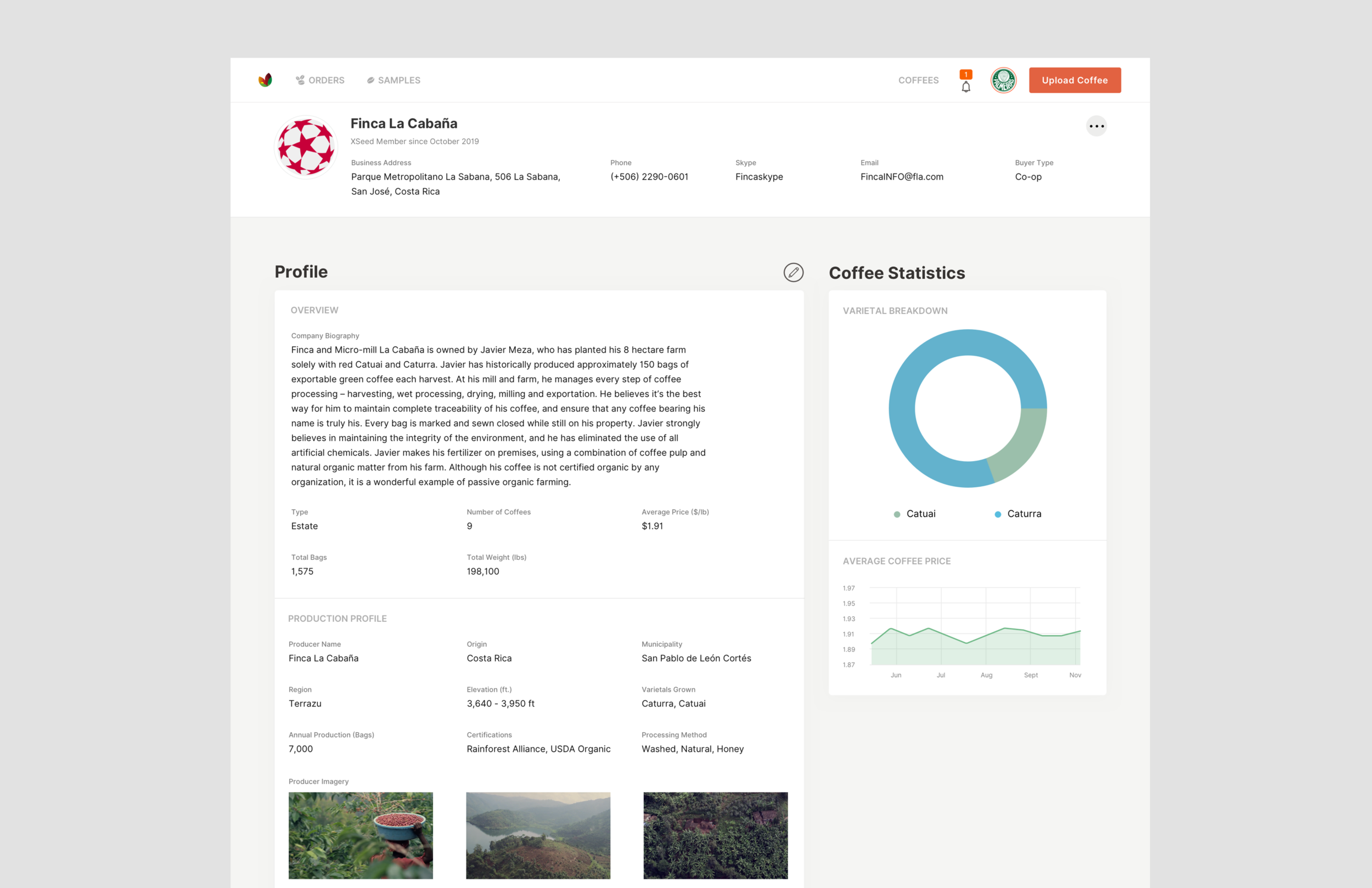Go to the Coffees section
This screenshot has width=1372, height=888.
pyautogui.click(x=918, y=80)
